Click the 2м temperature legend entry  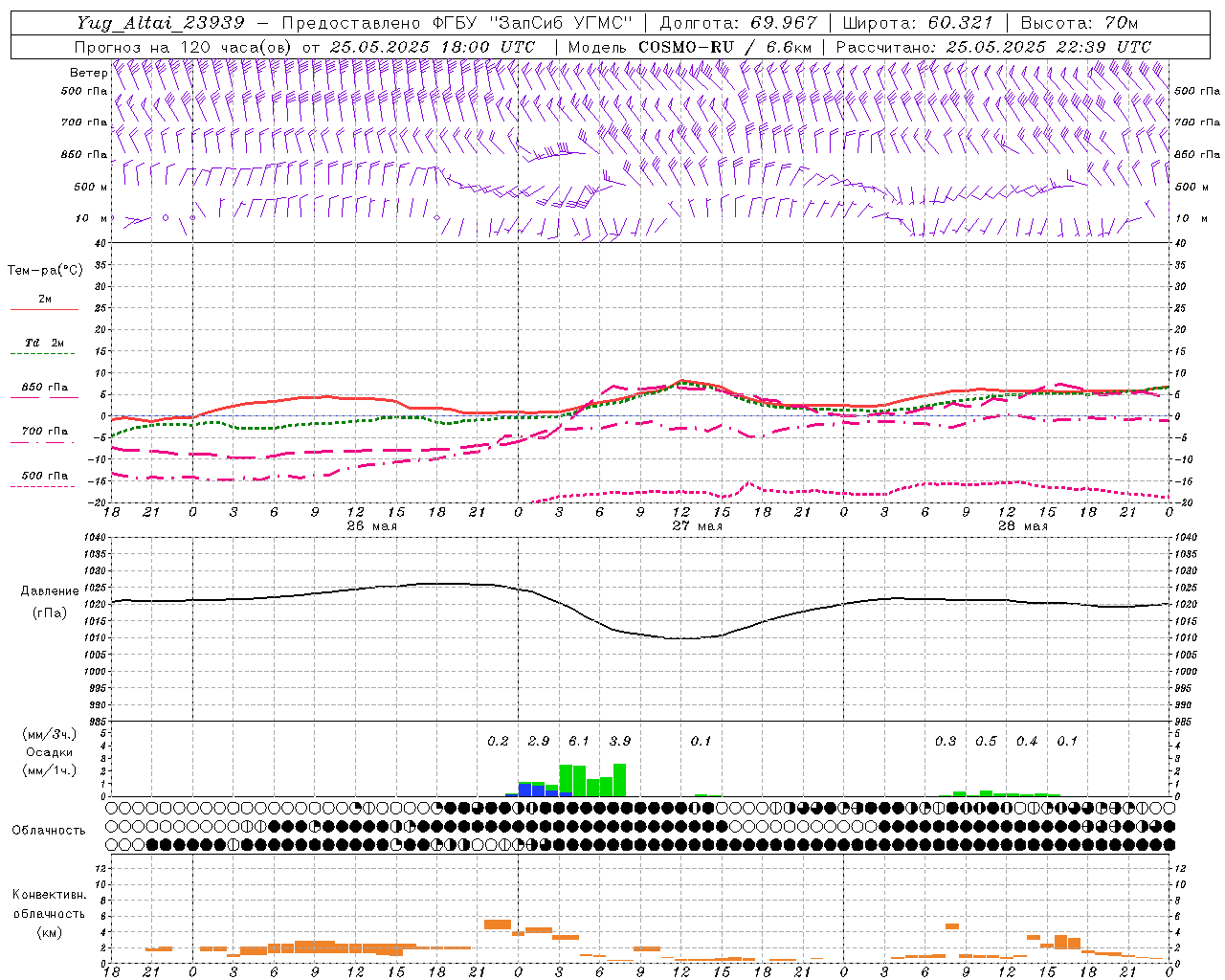click(x=44, y=300)
